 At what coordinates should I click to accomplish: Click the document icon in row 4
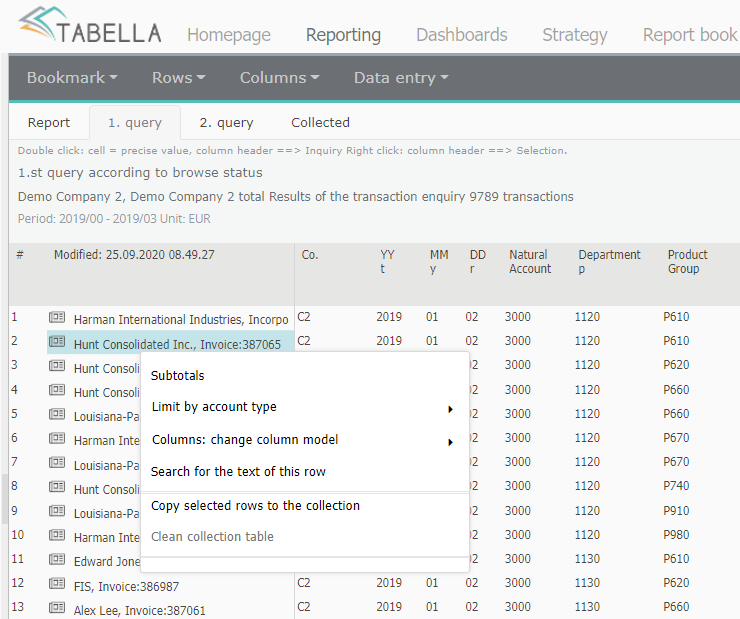pyautogui.click(x=57, y=390)
